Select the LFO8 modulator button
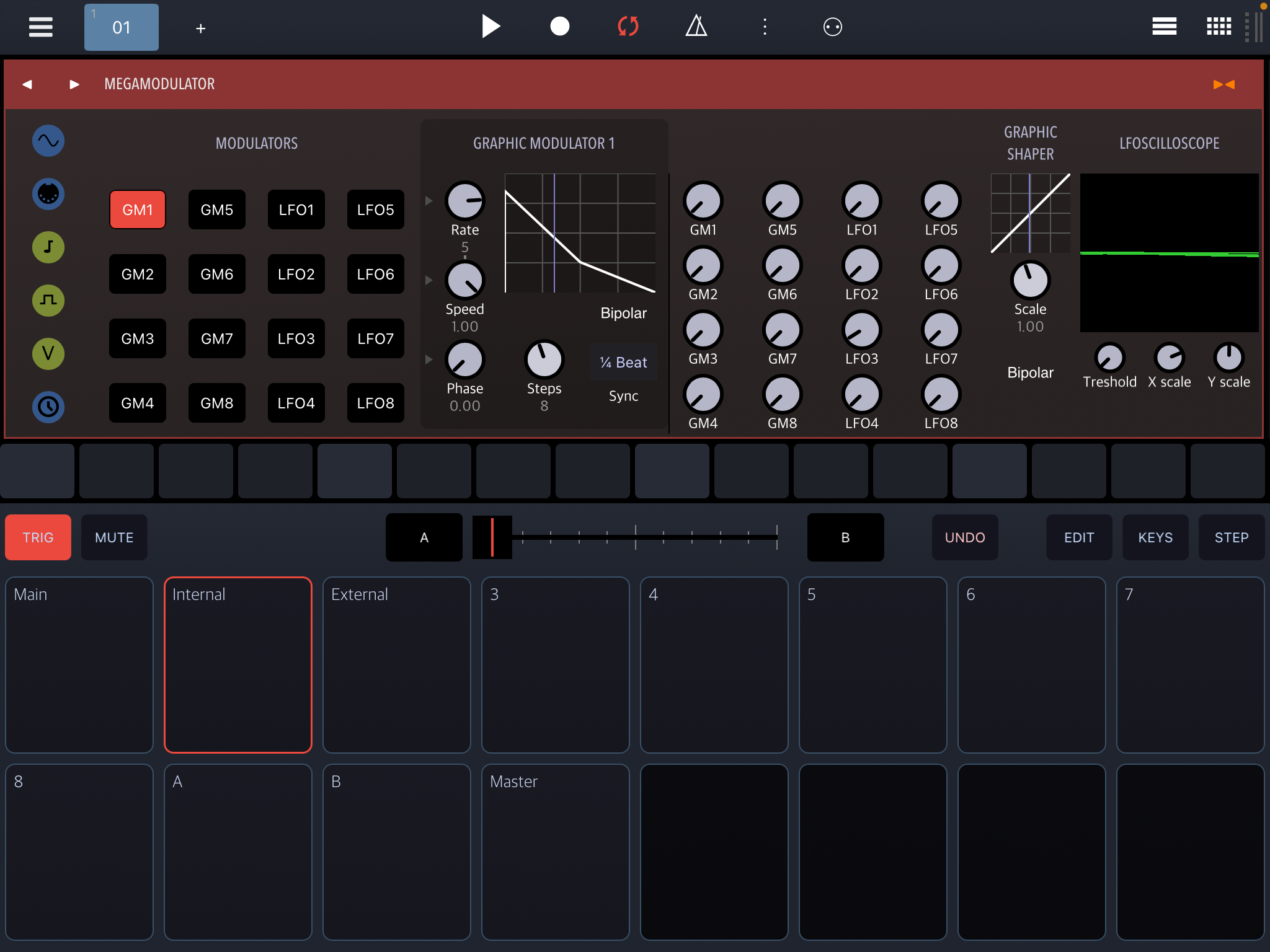Image resolution: width=1270 pixels, height=952 pixels. pos(376,403)
